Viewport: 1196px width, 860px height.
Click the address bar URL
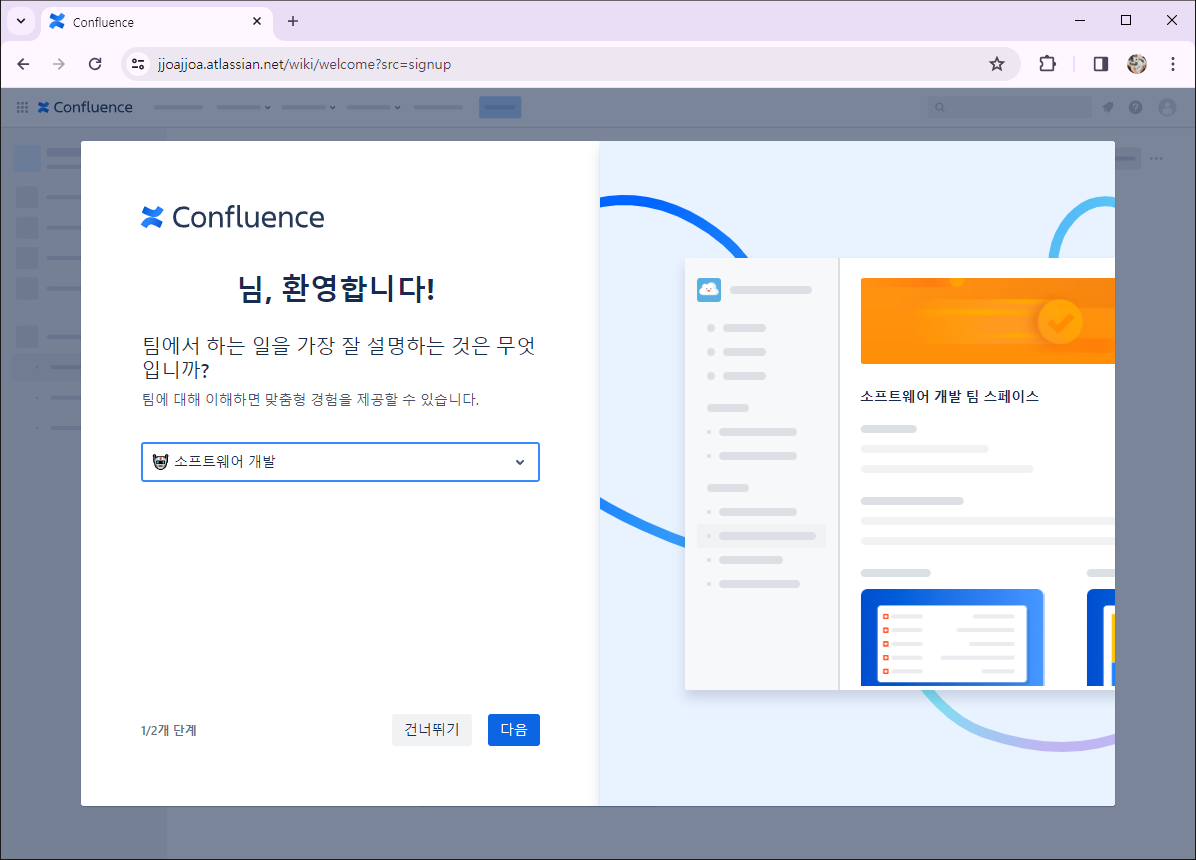(x=304, y=64)
